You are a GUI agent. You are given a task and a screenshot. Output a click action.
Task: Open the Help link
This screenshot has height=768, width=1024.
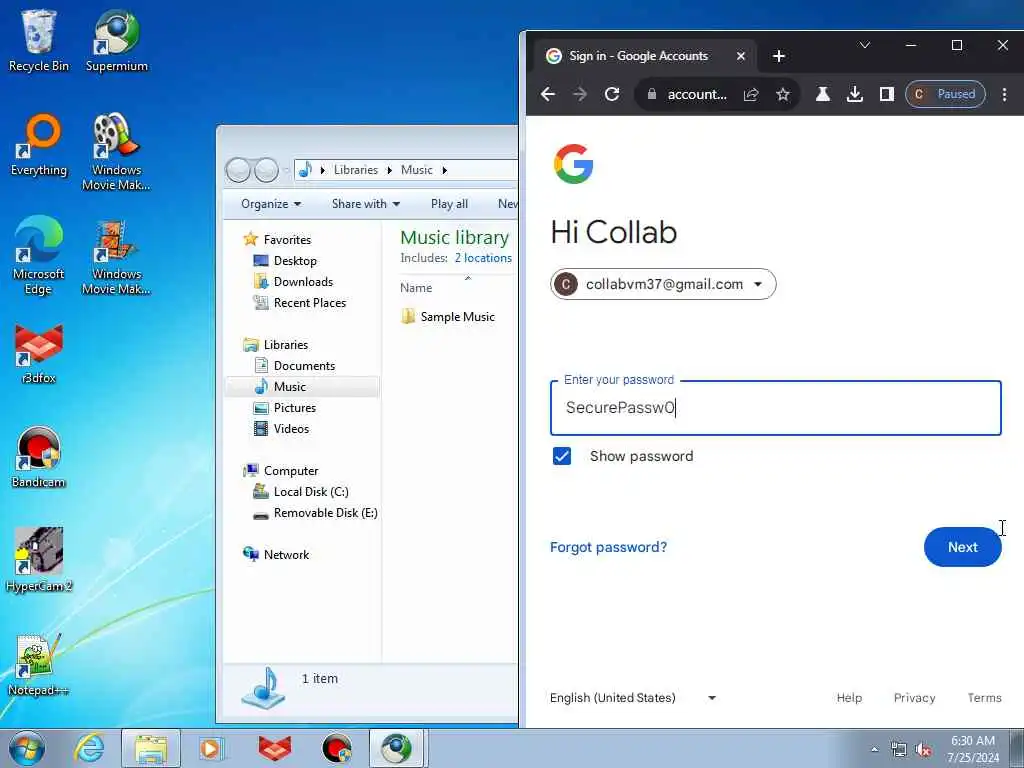(849, 697)
